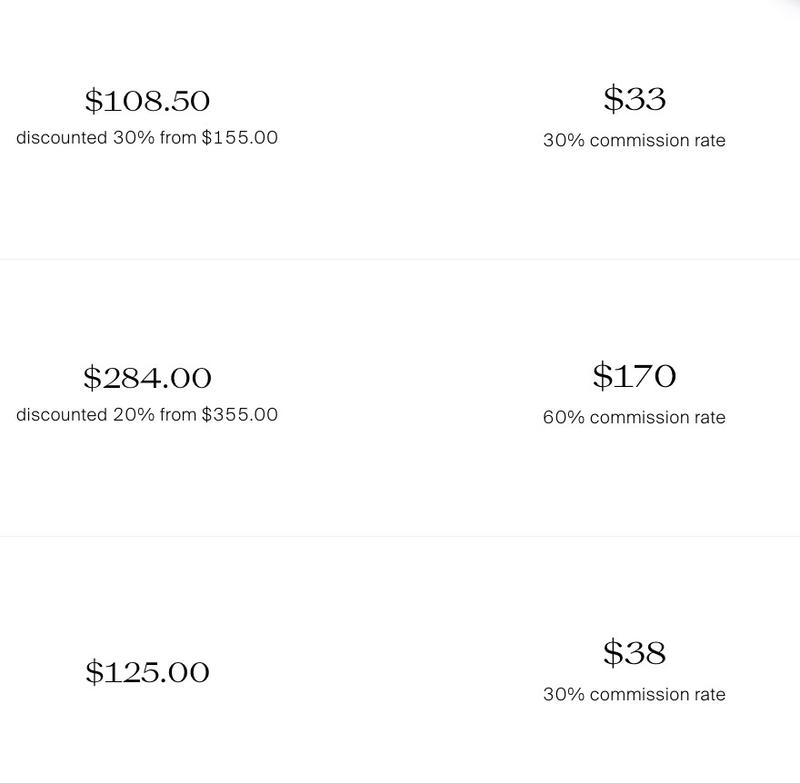
Task: Click the original price $155.00
Action: 240,138
